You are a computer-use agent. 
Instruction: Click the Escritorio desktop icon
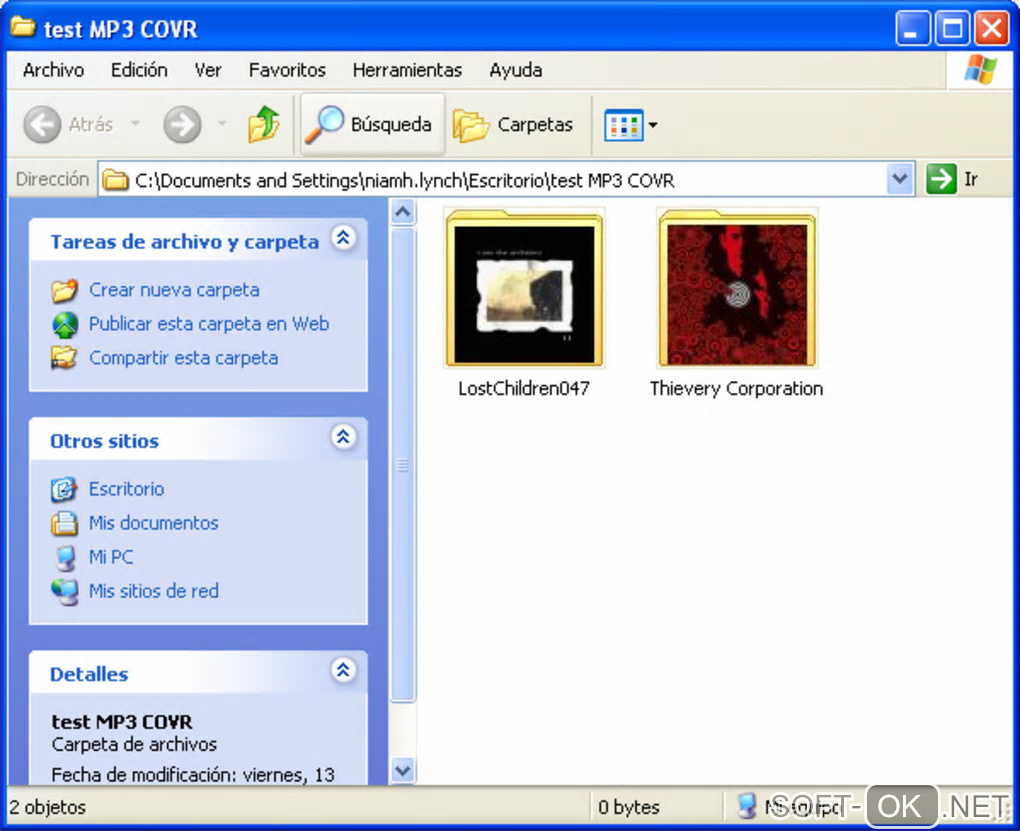[64, 489]
